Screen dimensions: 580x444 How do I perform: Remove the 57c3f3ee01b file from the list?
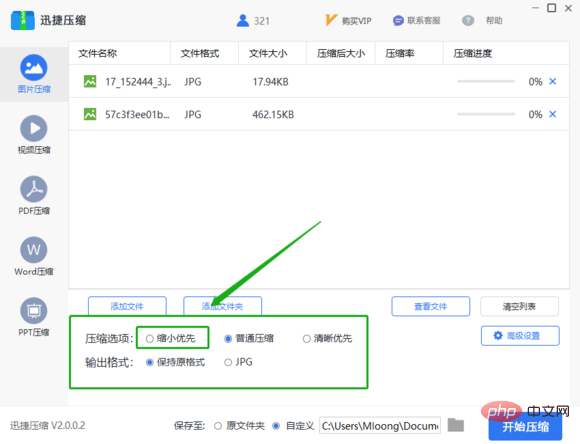553,114
